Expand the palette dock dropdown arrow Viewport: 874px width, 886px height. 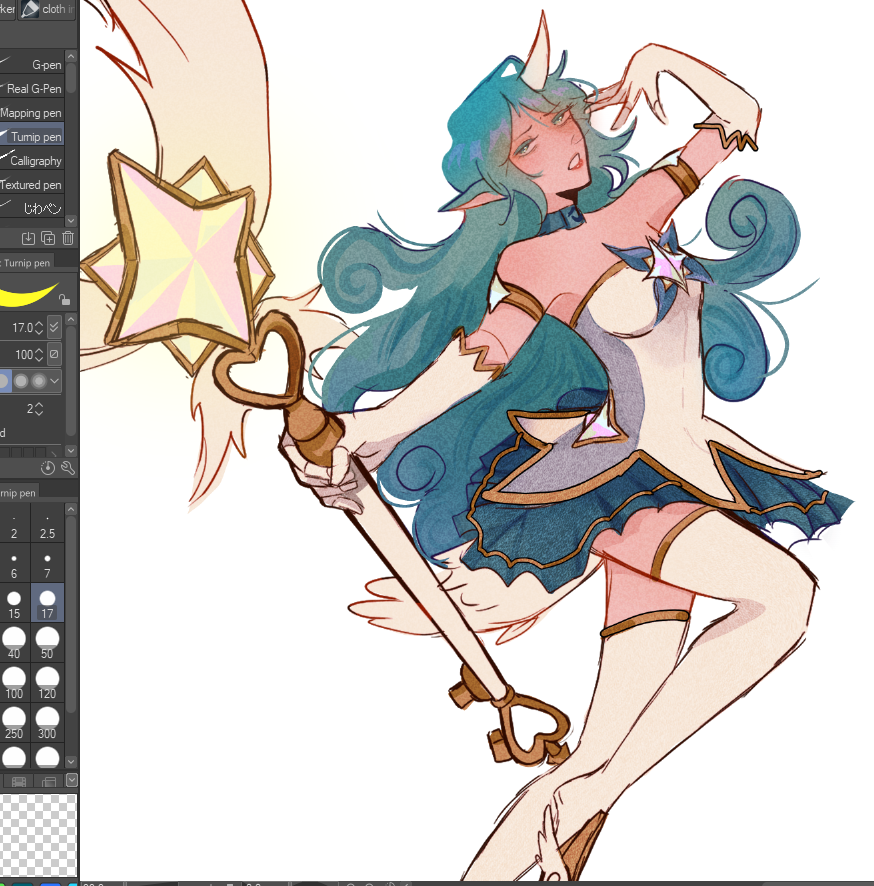click(x=71, y=780)
